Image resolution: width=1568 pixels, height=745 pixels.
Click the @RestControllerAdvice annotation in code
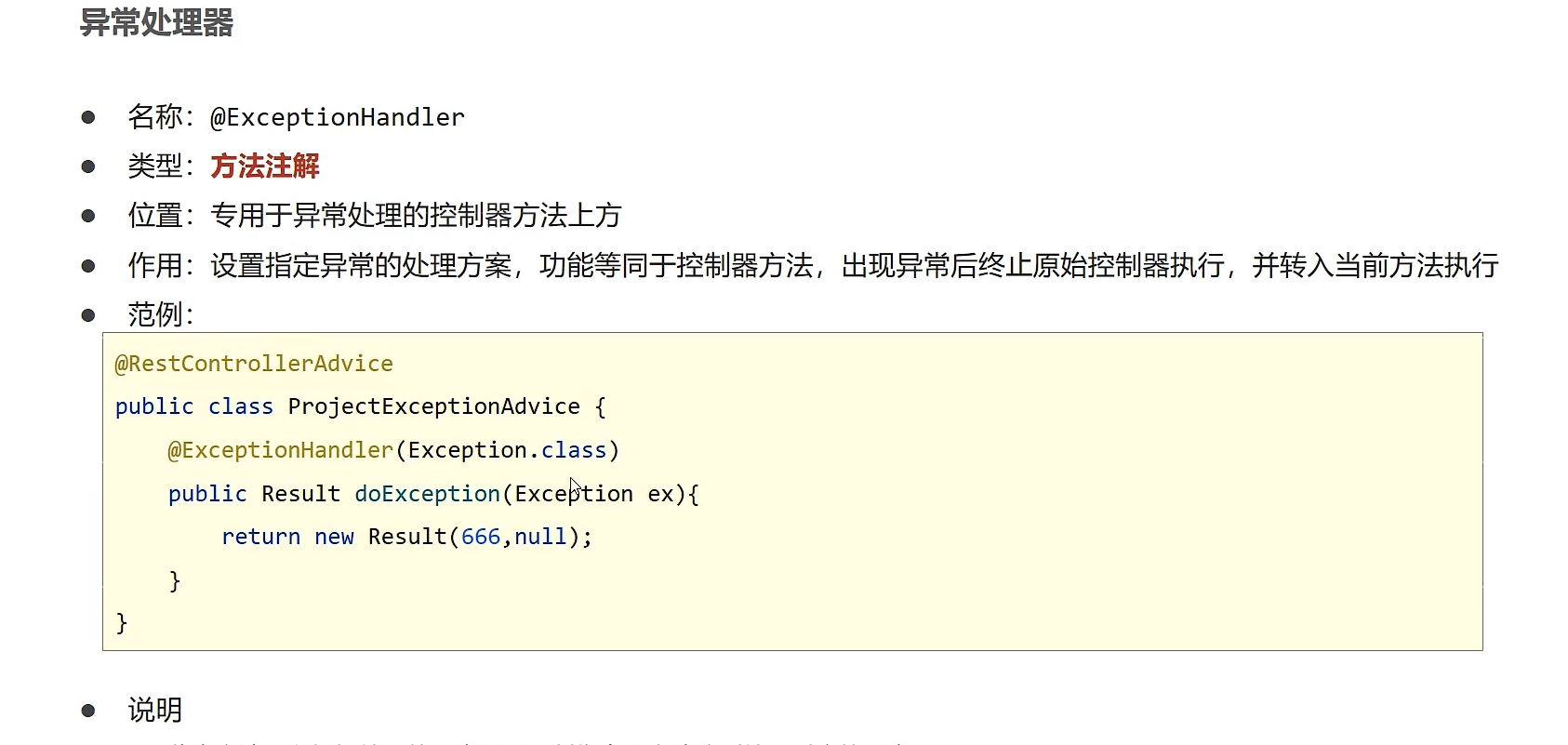point(254,364)
